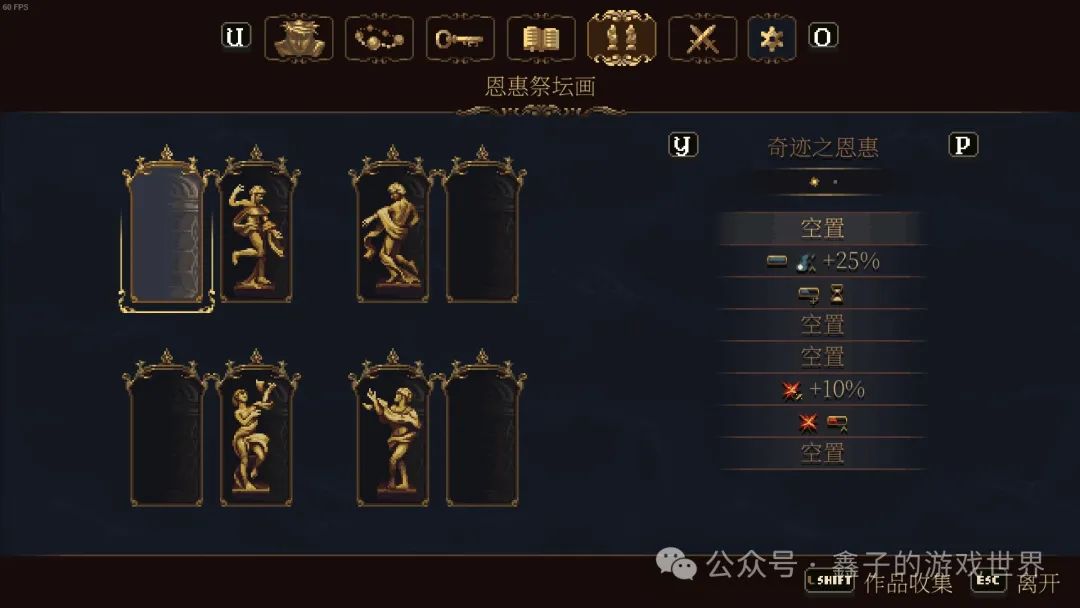This screenshot has width=1080, height=608.
Task: Go to previous favour page with Y
Action: 683,145
